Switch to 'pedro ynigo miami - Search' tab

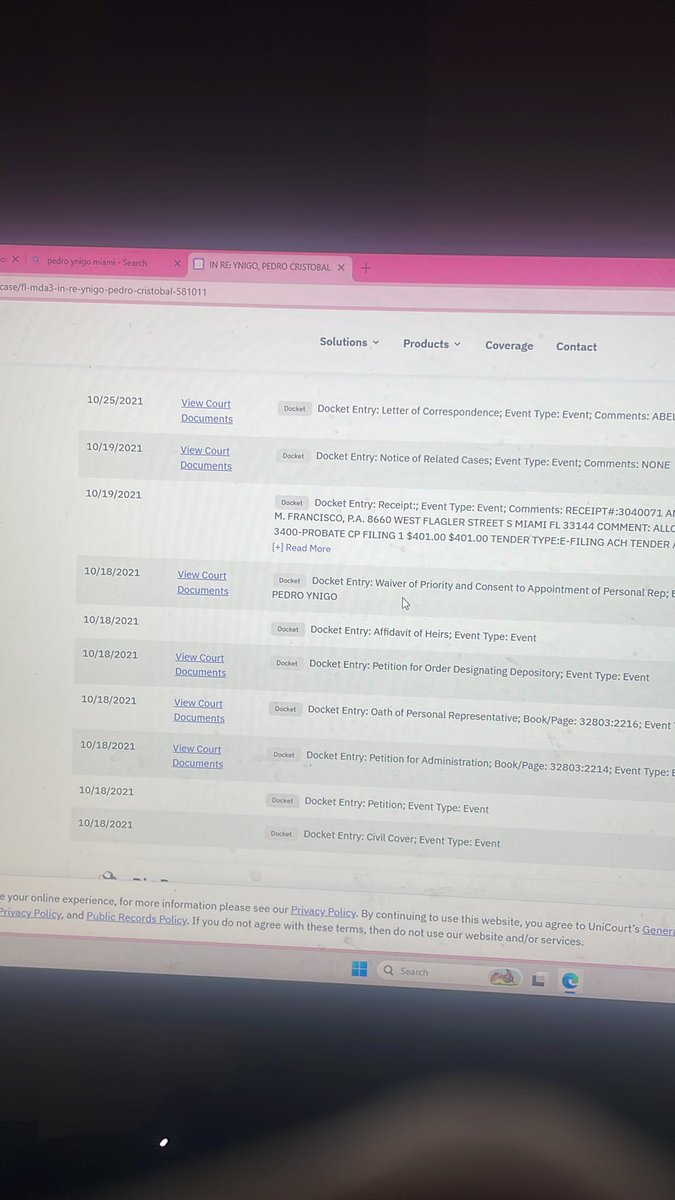[x=97, y=262]
